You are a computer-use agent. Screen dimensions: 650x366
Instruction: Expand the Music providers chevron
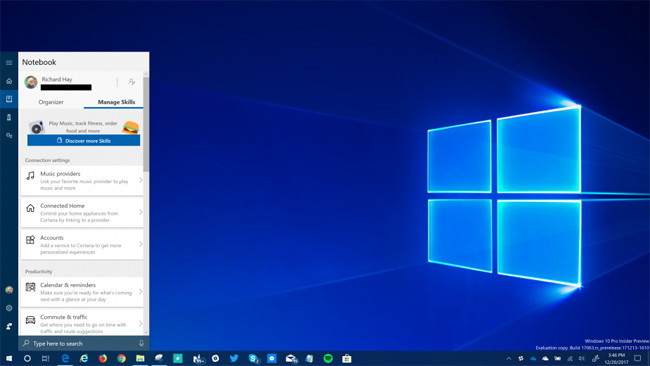pos(141,180)
